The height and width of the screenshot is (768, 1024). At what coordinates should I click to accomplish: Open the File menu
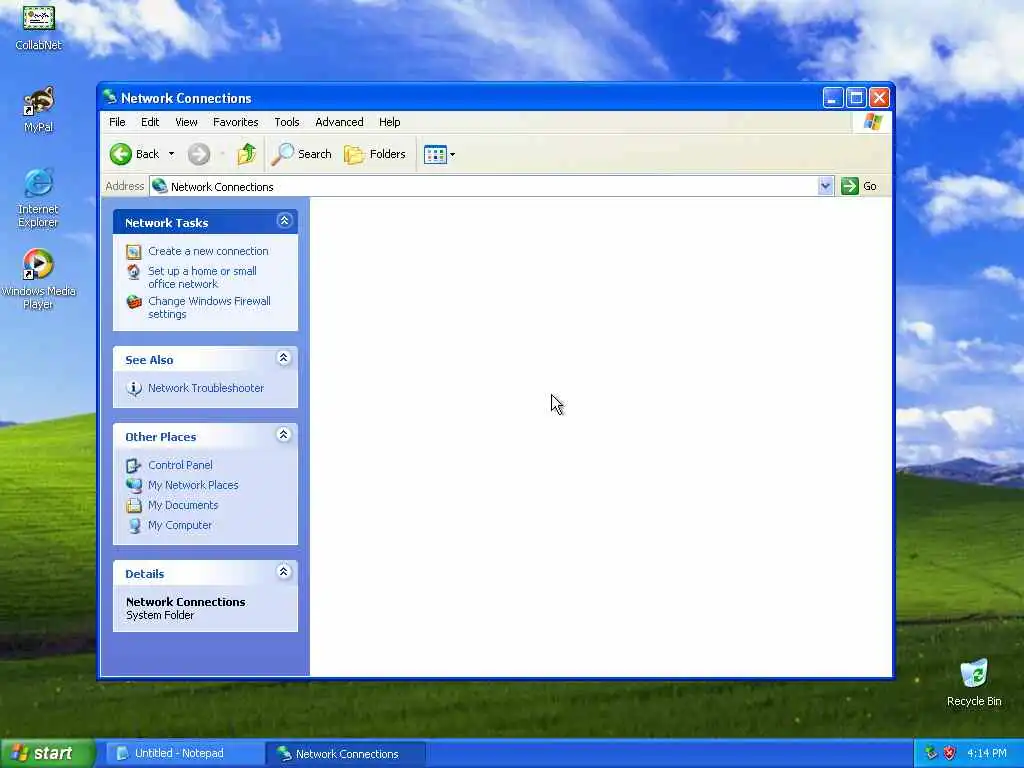tap(118, 122)
